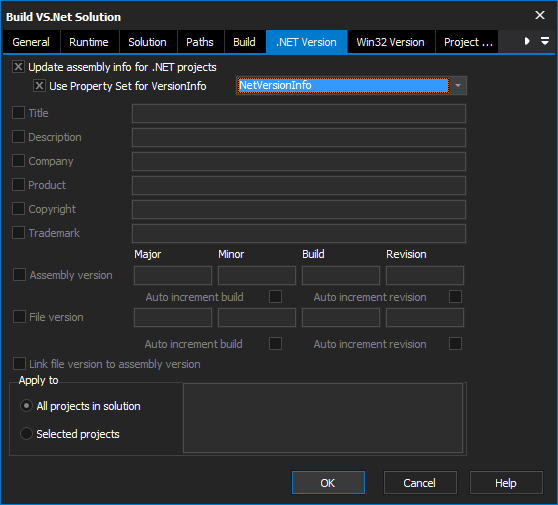
Task: Enable the Assembly version checkbox
Action: coord(19,275)
